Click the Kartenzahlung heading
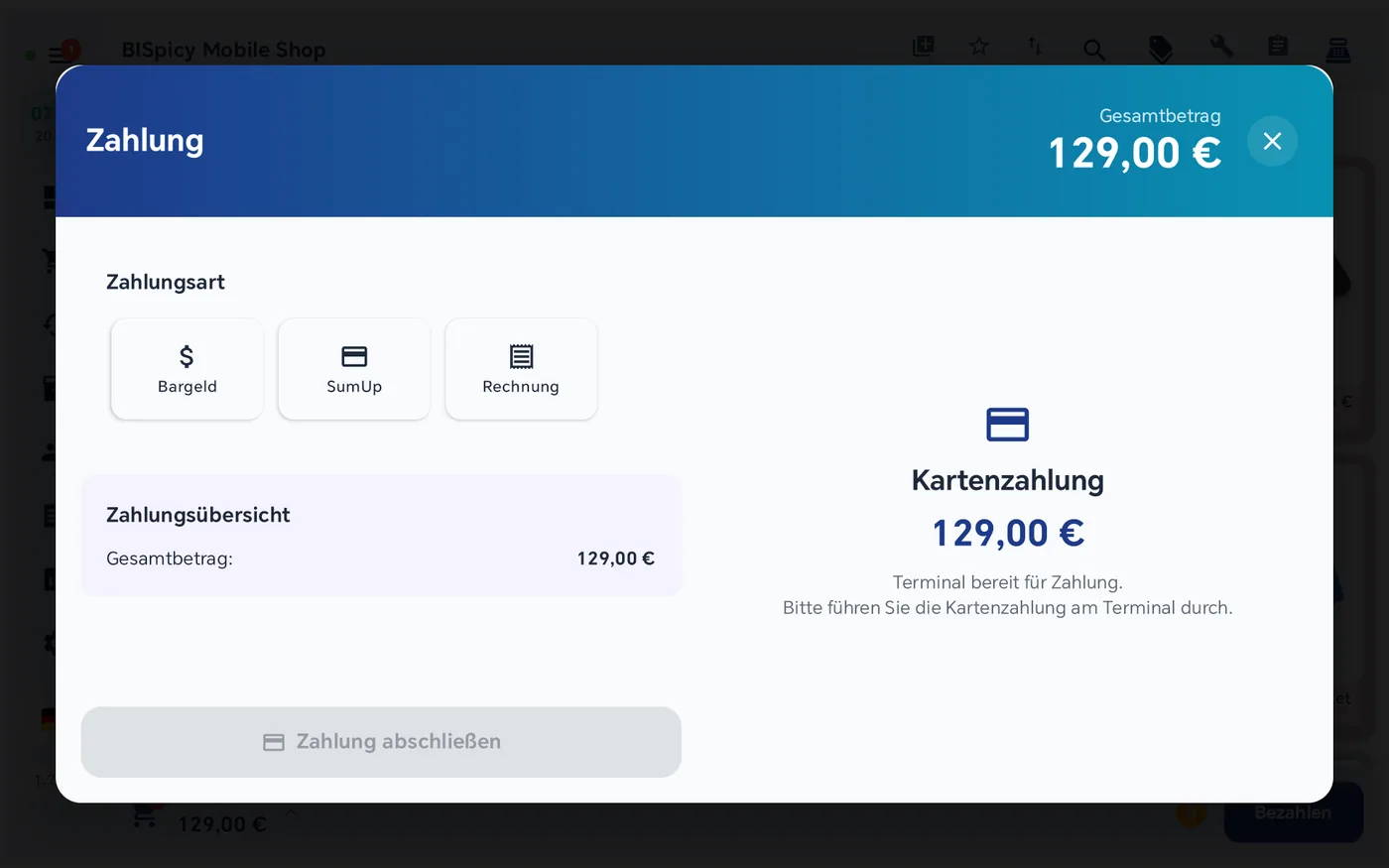The height and width of the screenshot is (868, 1389). 1007,480
